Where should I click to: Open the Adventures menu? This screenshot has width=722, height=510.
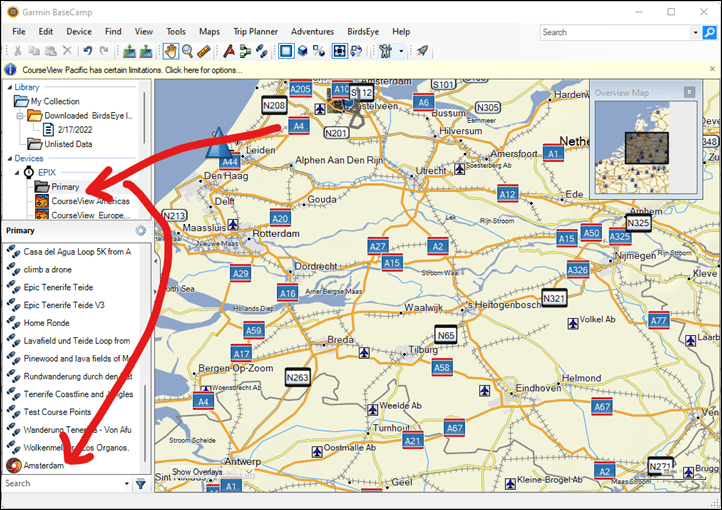pos(312,31)
